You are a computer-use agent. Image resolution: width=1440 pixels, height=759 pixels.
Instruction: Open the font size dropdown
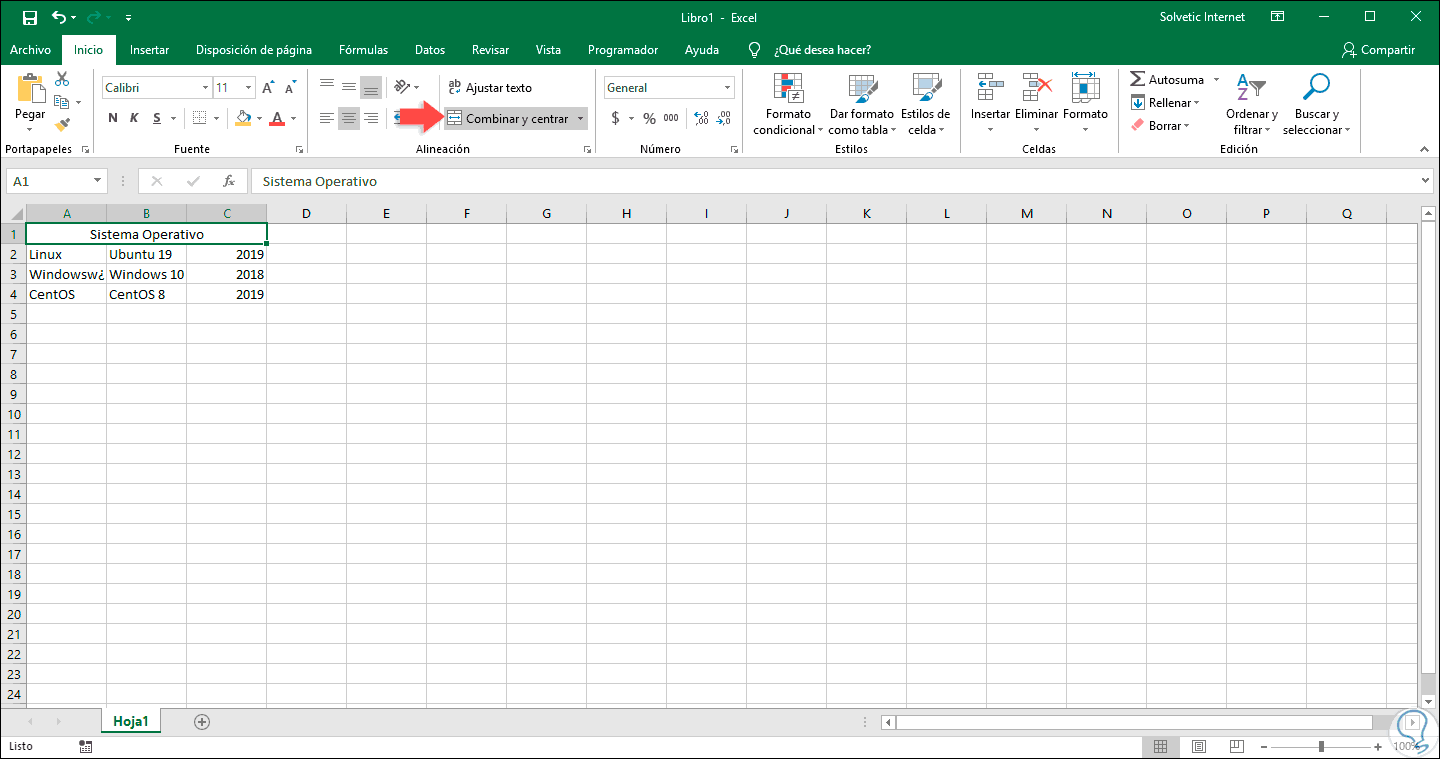(x=249, y=88)
